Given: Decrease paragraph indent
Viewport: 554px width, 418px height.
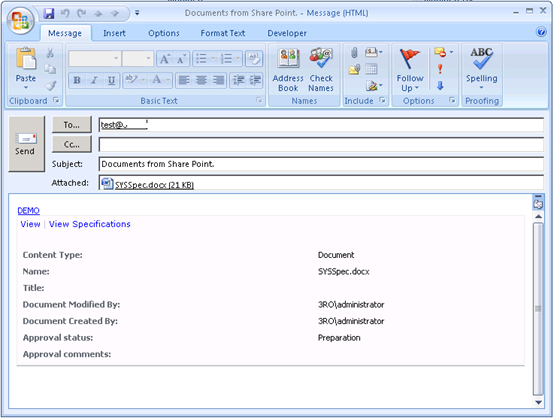Looking at the screenshot, I should point(238,80).
